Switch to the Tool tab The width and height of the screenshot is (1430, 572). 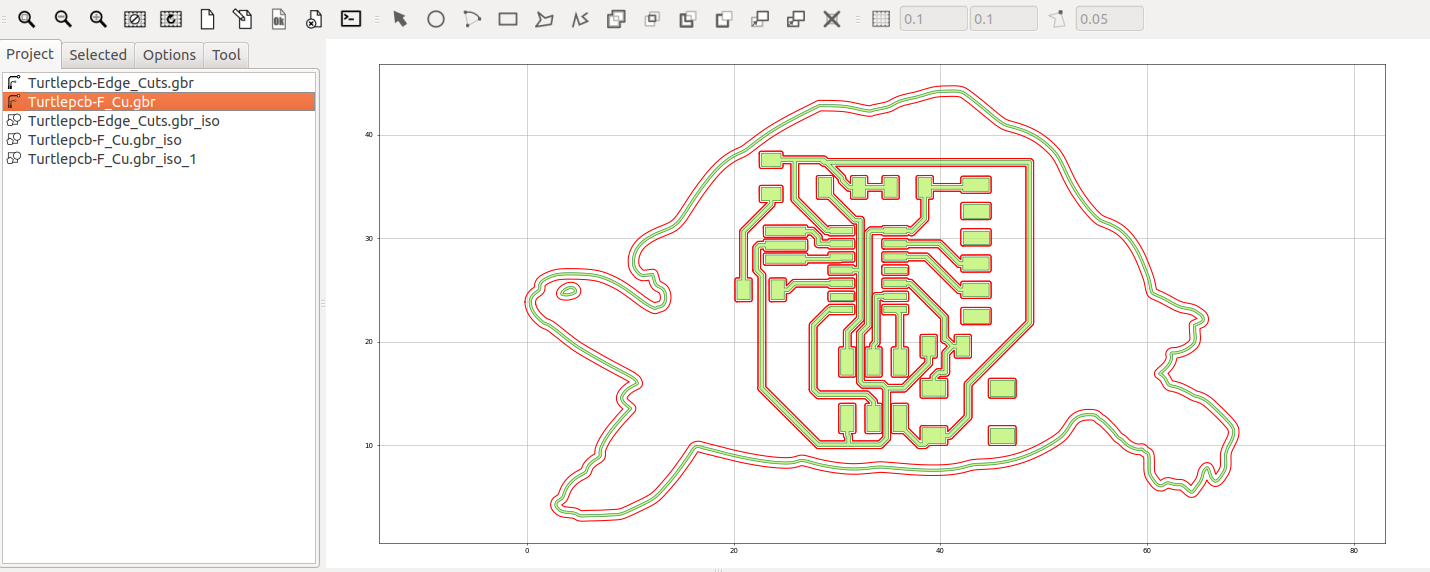click(226, 55)
